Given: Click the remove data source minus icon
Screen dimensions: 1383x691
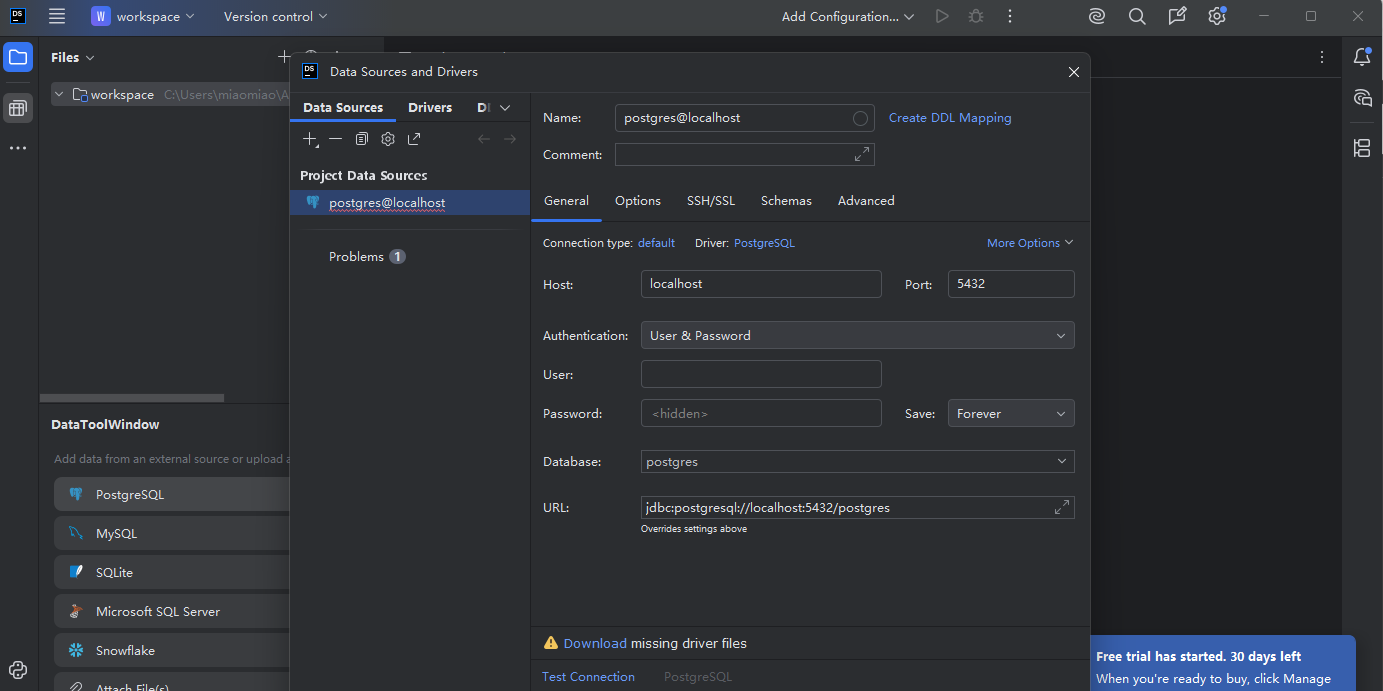Looking at the screenshot, I should 336,139.
